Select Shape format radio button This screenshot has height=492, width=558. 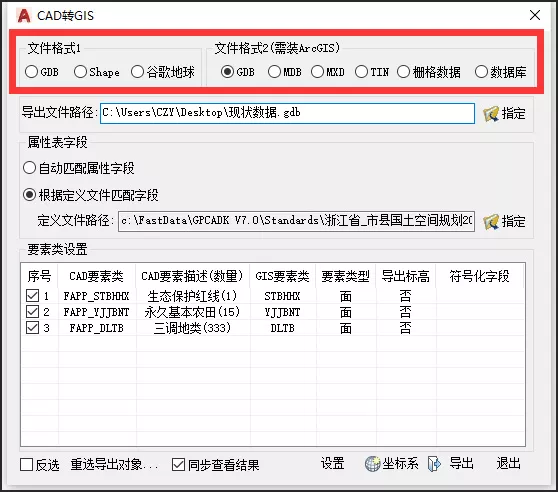tap(80, 72)
